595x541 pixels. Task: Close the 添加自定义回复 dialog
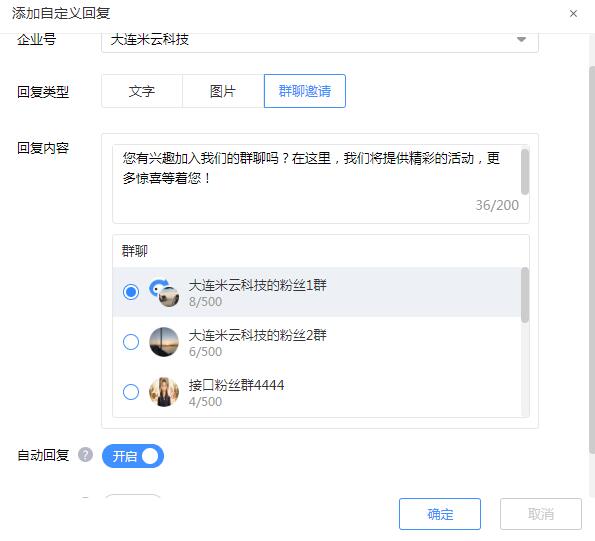(x=573, y=14)
